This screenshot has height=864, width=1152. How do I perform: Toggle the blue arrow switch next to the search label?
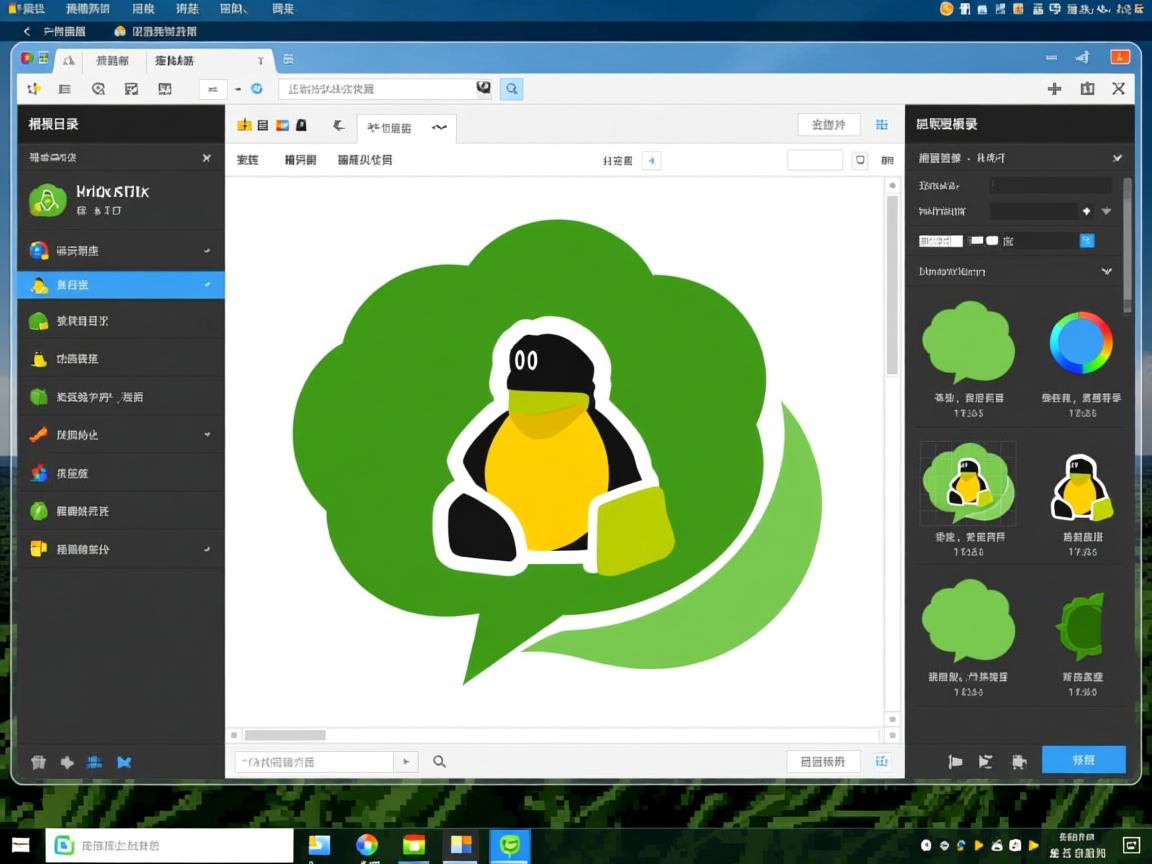[651, 160]
